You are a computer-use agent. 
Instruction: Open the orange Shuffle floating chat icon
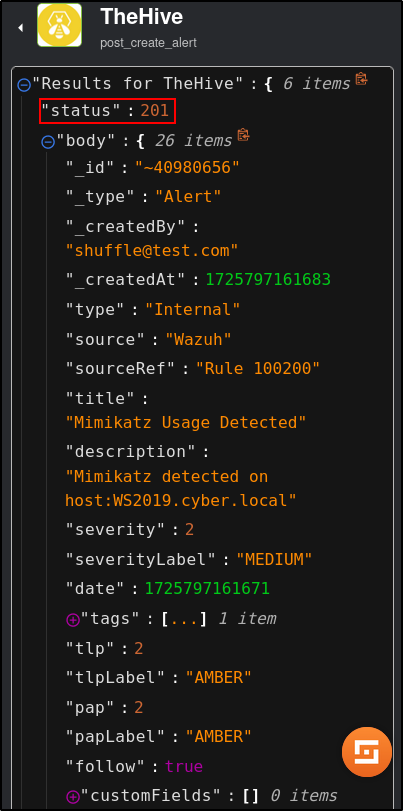[x=367, y=752]
